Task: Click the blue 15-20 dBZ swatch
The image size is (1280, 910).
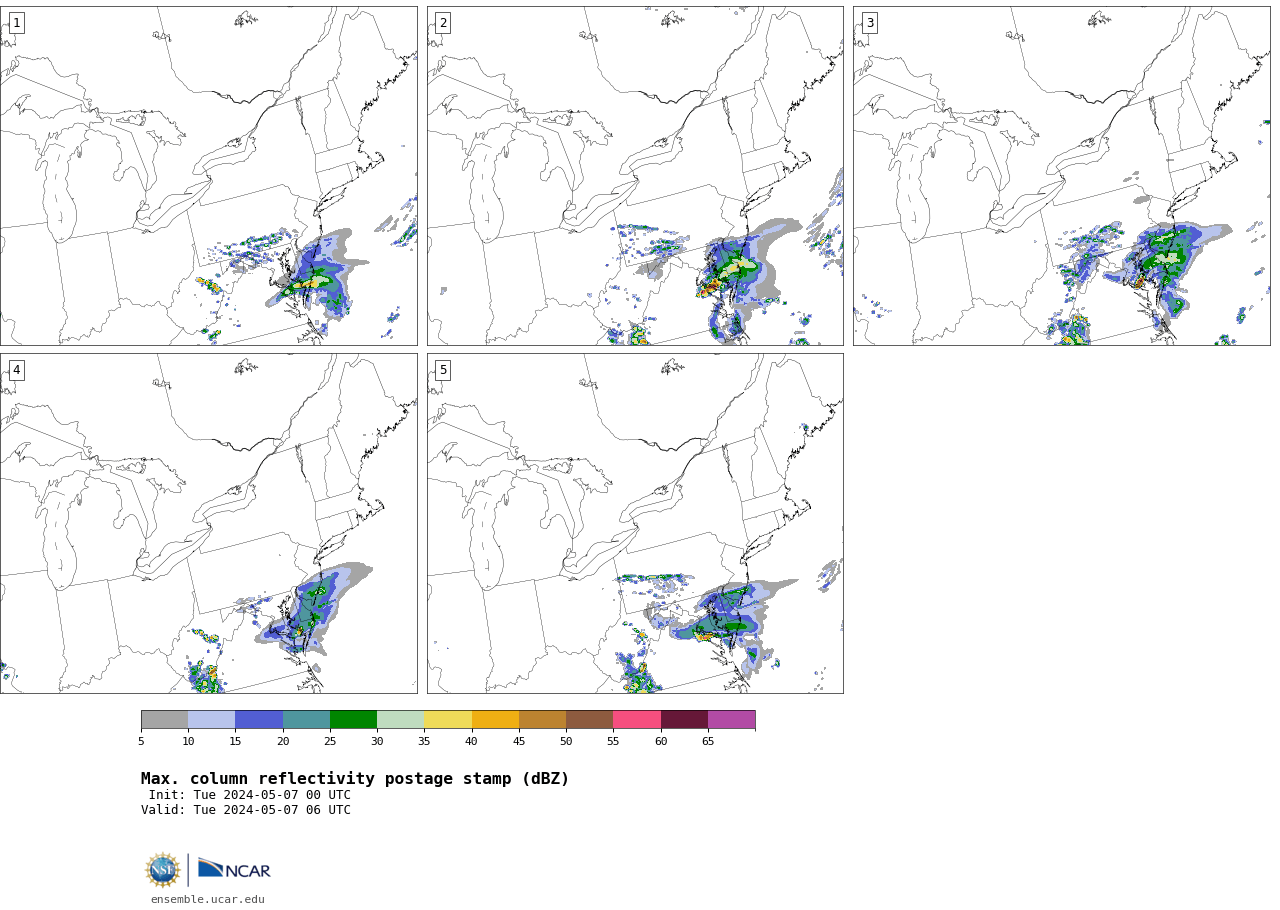Action: (x=259, y=720)
